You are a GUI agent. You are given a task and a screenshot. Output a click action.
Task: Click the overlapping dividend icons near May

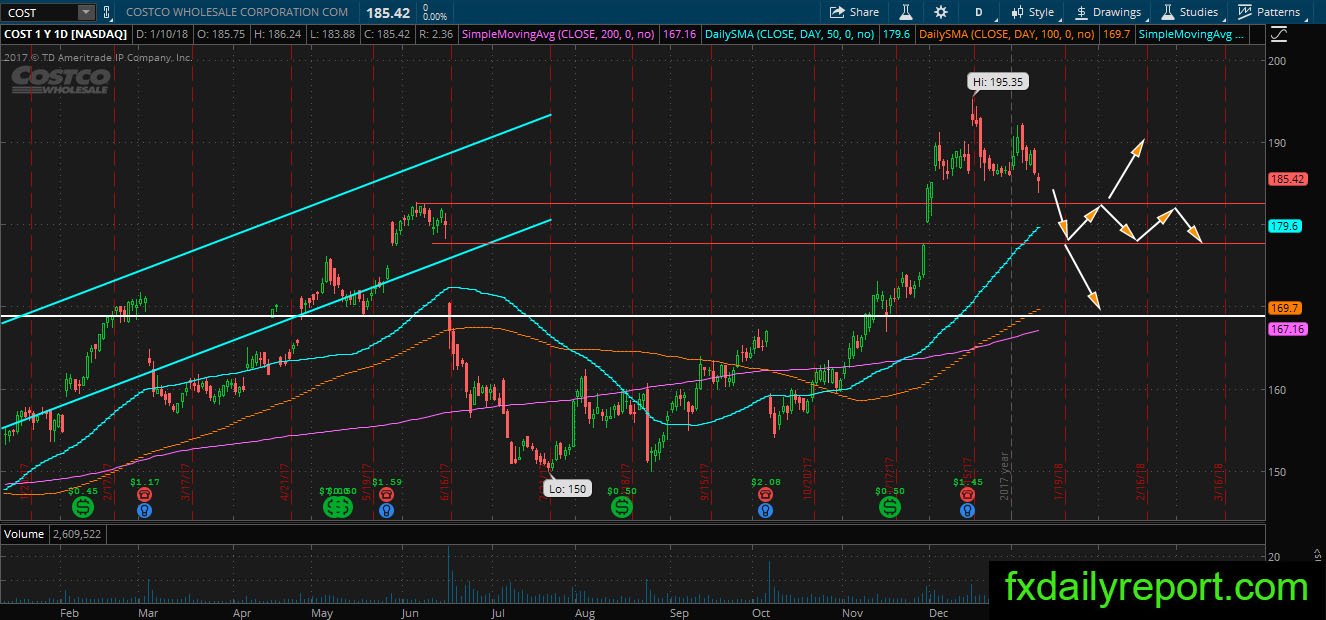(x=337, y=508)
